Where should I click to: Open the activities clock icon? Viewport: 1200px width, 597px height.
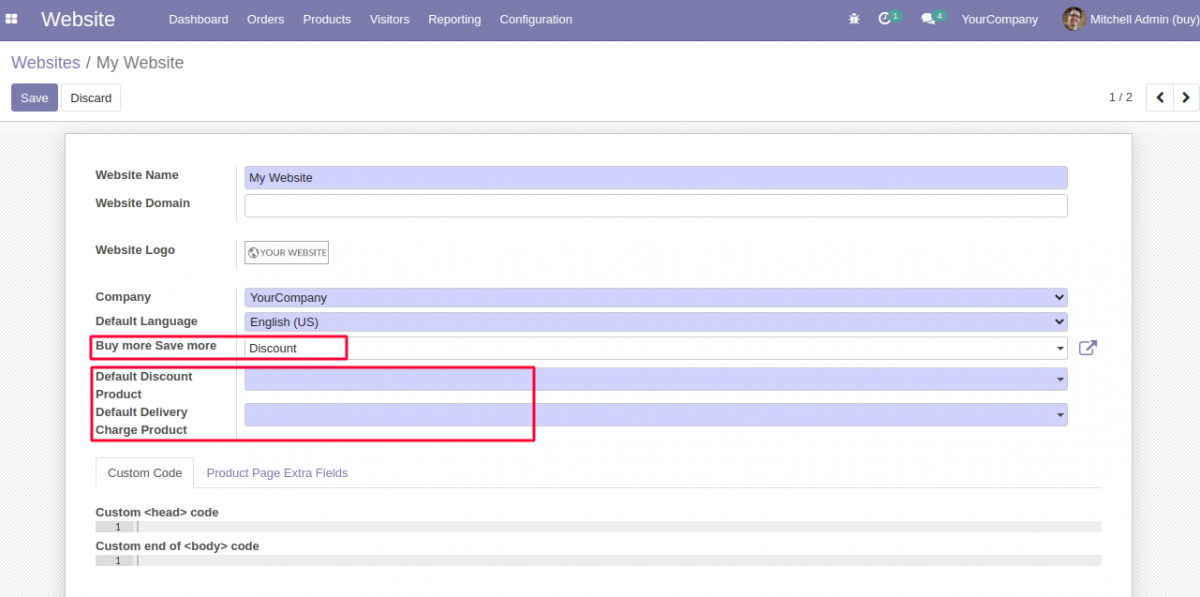pyautogui.click(x=885, y=19)
